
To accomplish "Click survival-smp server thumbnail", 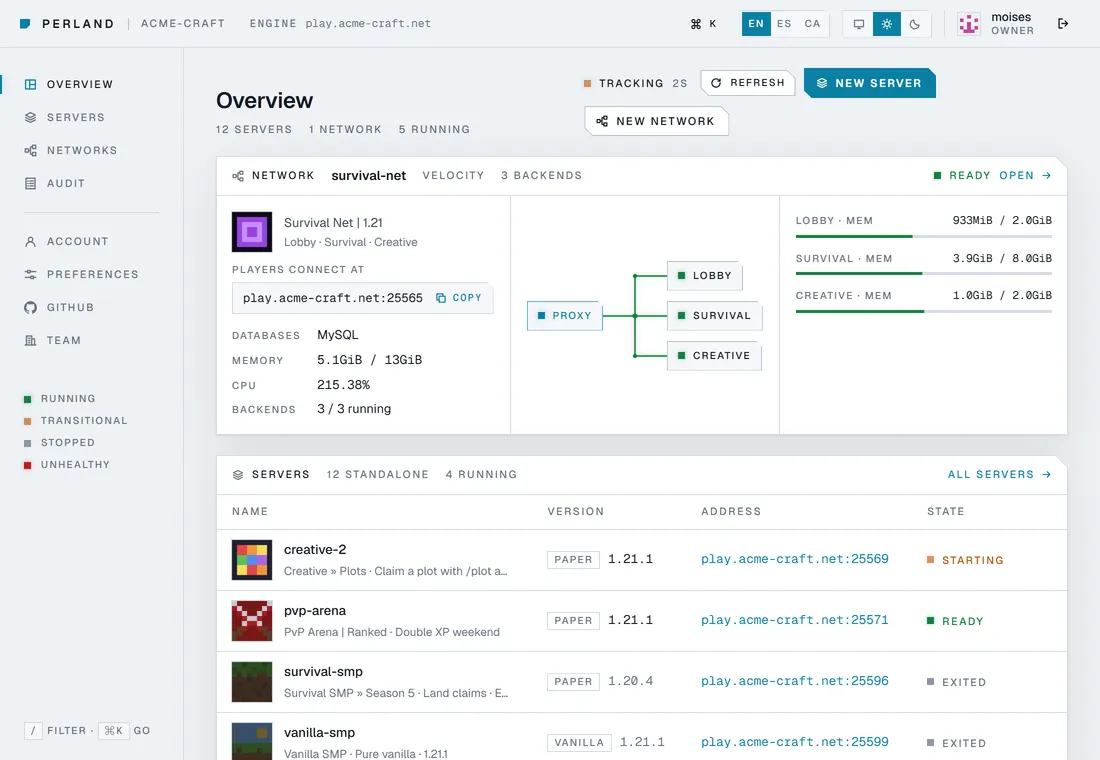I will [x=252, y=681].
